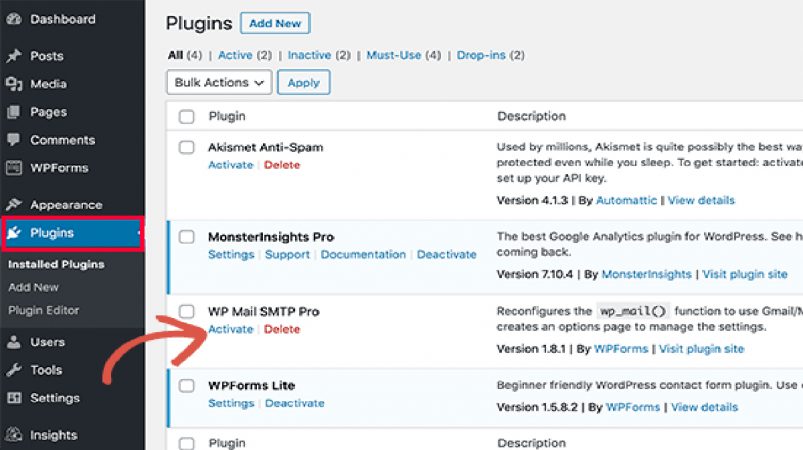Open the Comments speech bubble icon

(14, 140)
